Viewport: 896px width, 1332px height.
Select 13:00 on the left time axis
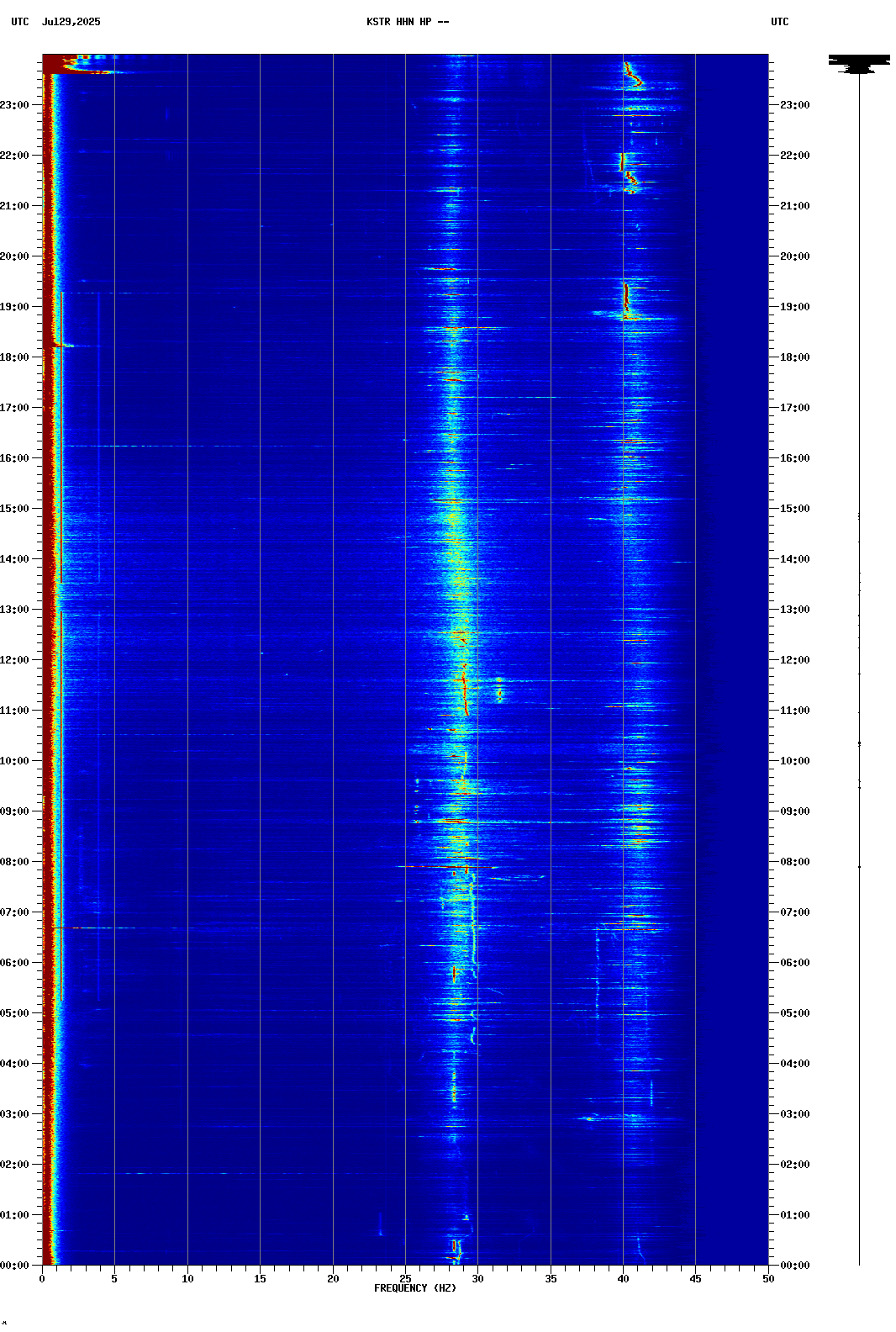[14, 610]
